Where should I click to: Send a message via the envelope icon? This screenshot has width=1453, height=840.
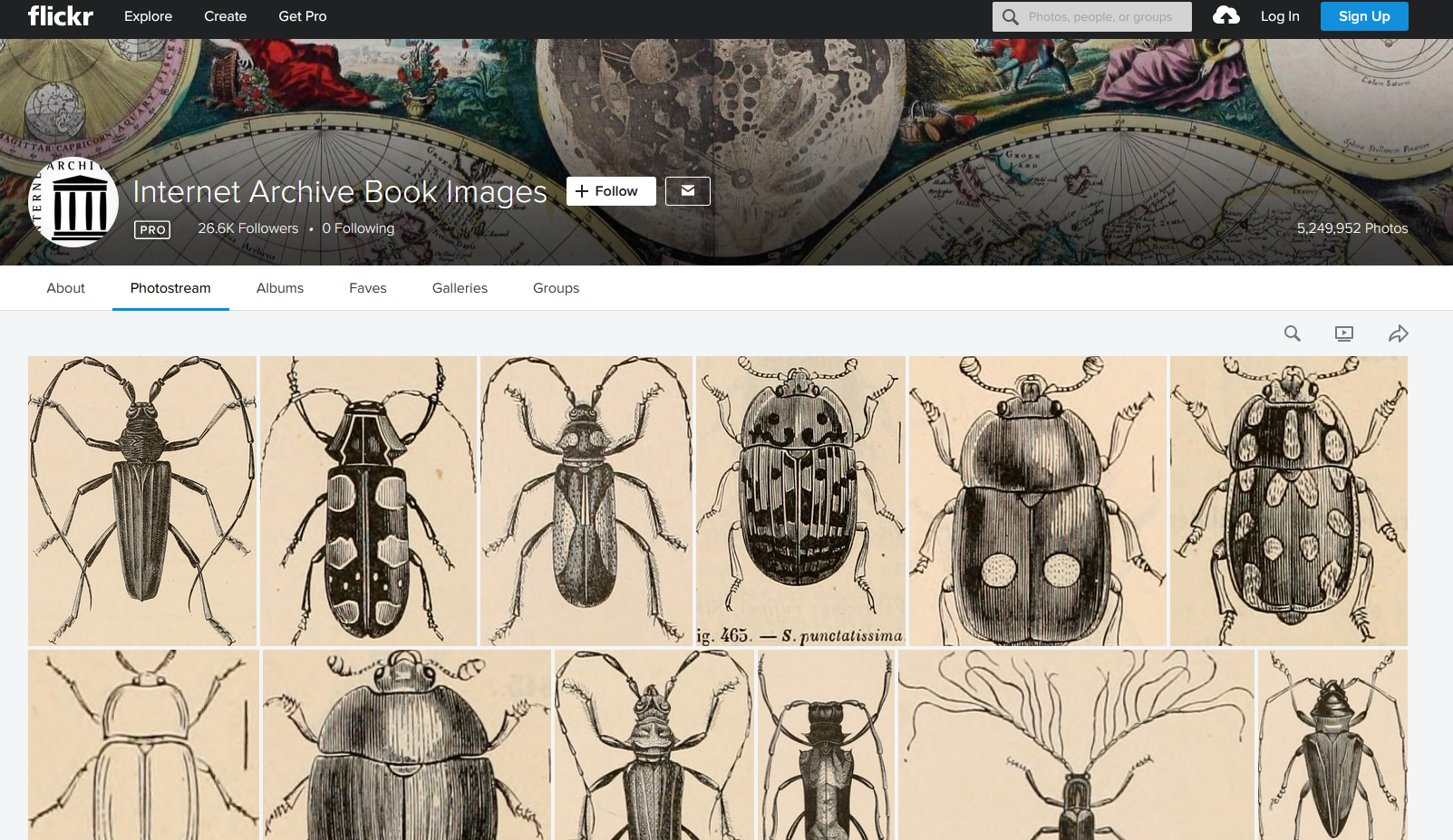pyautogui.click(x=687, y=191)
